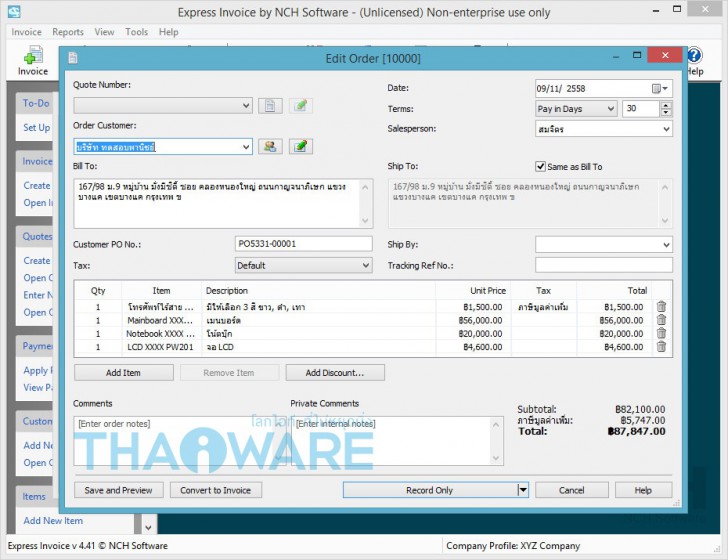This screenshot has width=728, height=560.
Task: Select the Mainboard XXX item cell
Action: pos(160,320)
